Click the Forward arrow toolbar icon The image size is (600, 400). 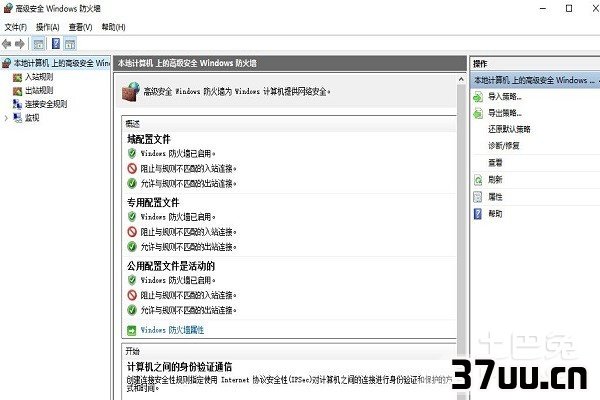[20, 44]
